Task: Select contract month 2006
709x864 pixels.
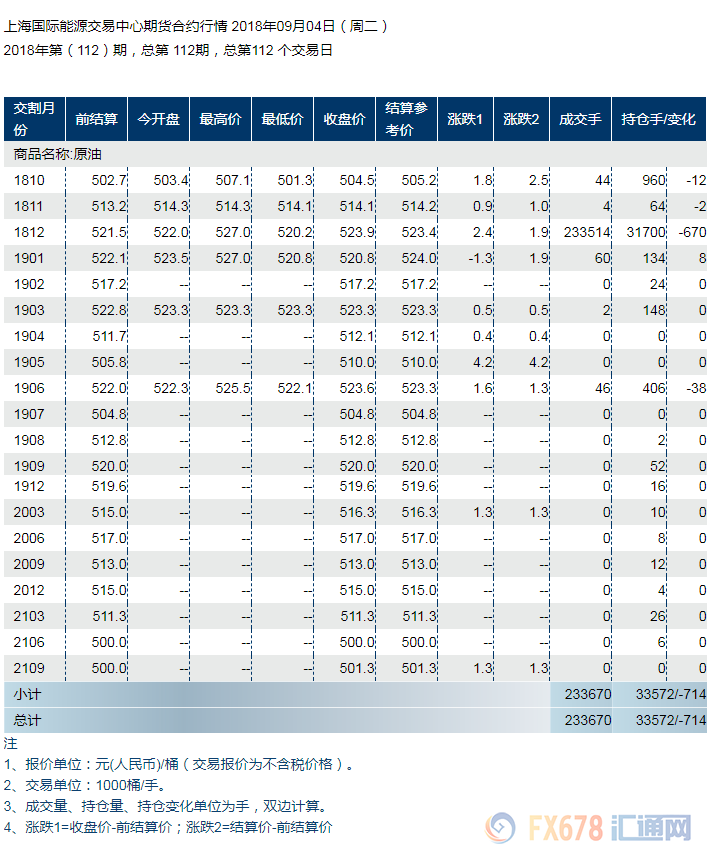Action: pyautogui.click(x=29, y=538)
